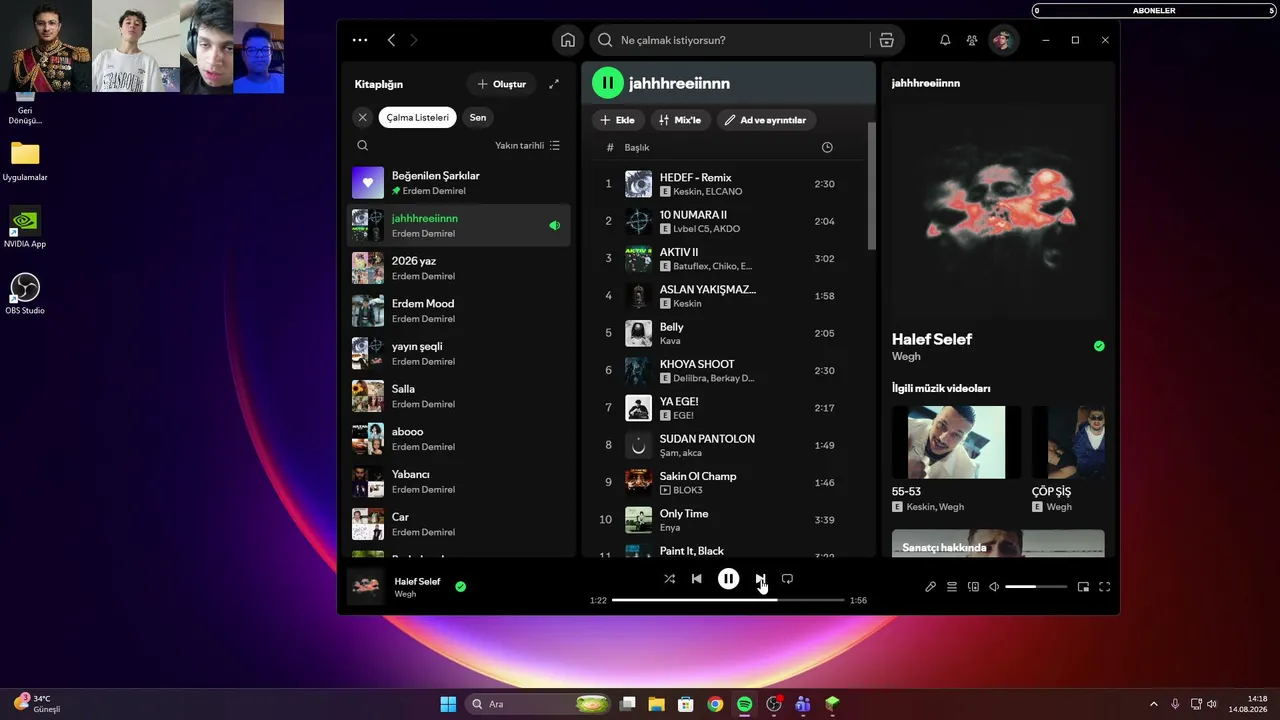Open the Spotify three-dot main menu
Viewport: 1280px width, 720px height.
[x=360, y=40]
